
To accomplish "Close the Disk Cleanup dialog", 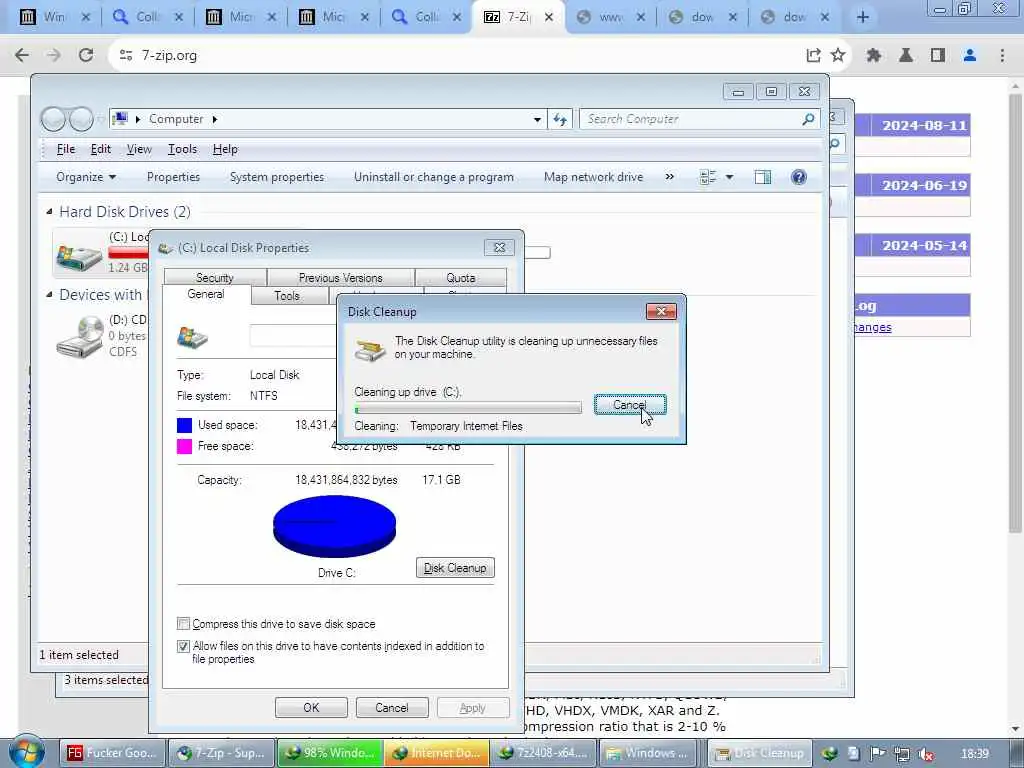I will [661, 312].
